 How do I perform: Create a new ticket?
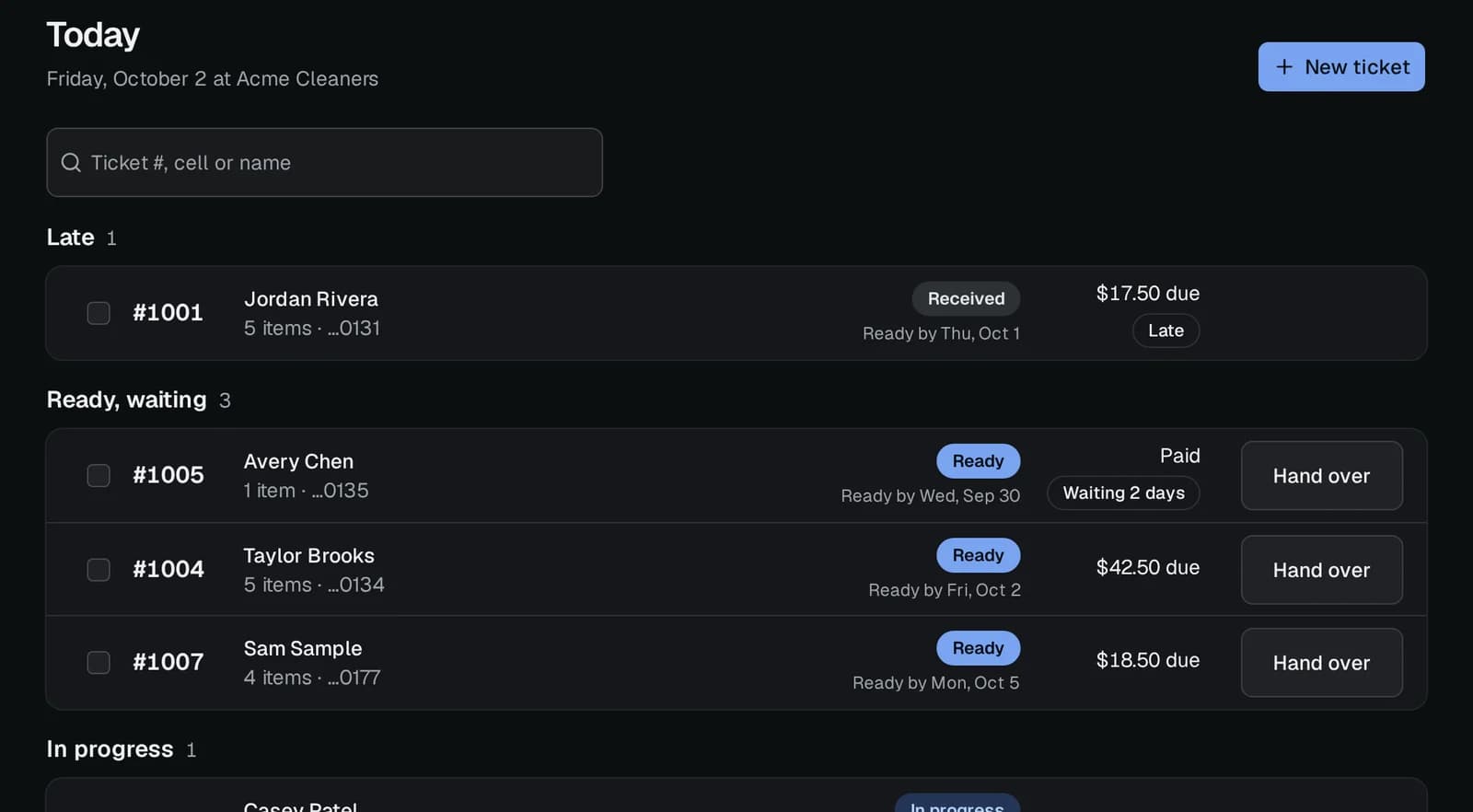point(1341,66)
